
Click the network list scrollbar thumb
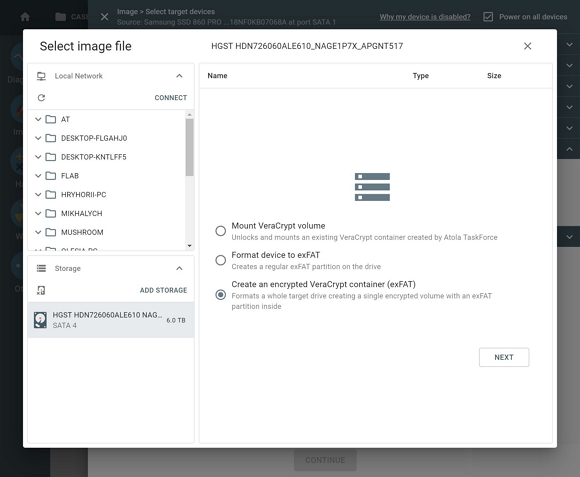click(x=189, y=147)
